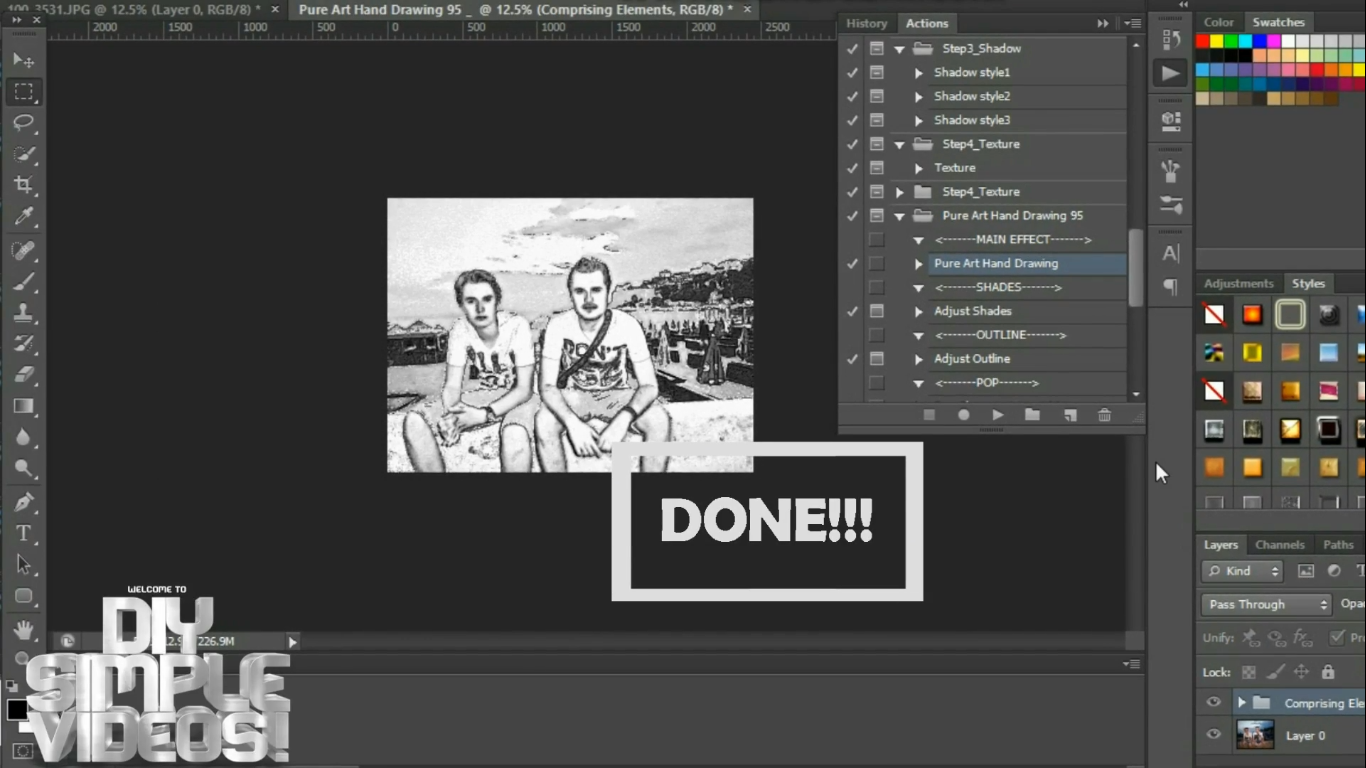Select the Eyedropper tool
Viewport: 1366px width, 768px height.
coord(23,217)
